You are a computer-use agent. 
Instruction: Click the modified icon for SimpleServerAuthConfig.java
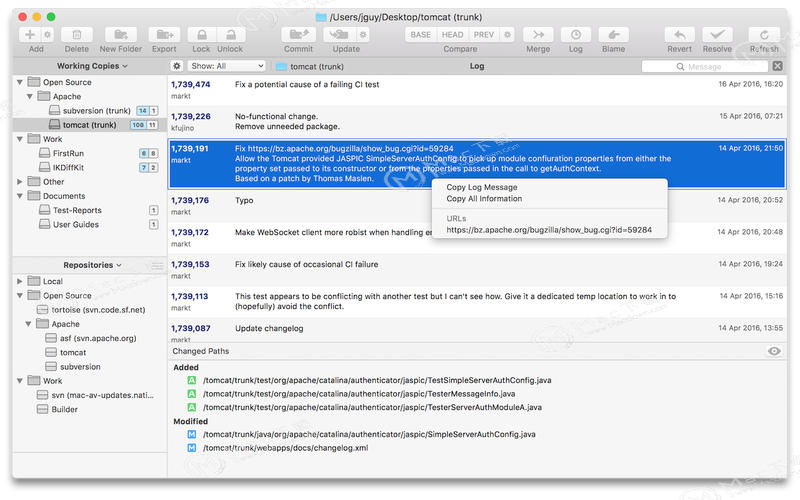(x=192, y=434)
